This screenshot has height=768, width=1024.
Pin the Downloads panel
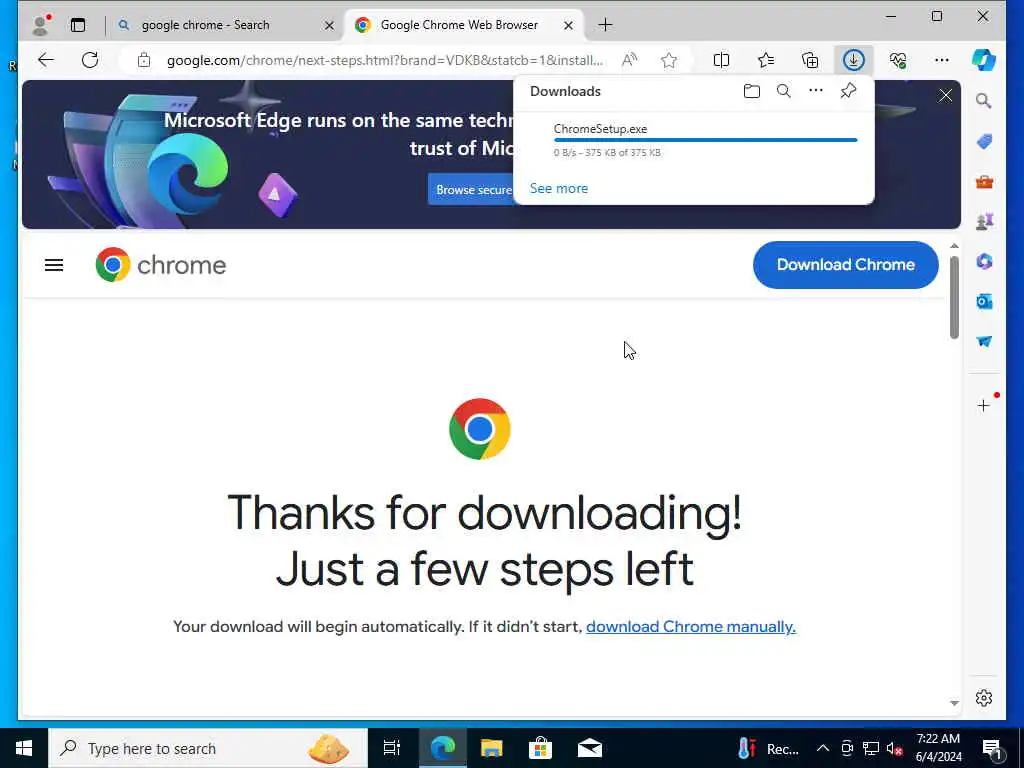pyautogui.click(x=848, y=91)
